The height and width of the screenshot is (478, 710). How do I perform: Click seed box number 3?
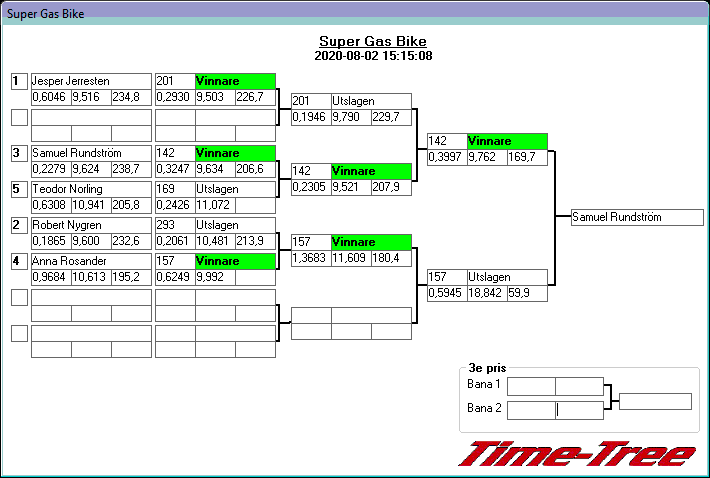[19, 153]
